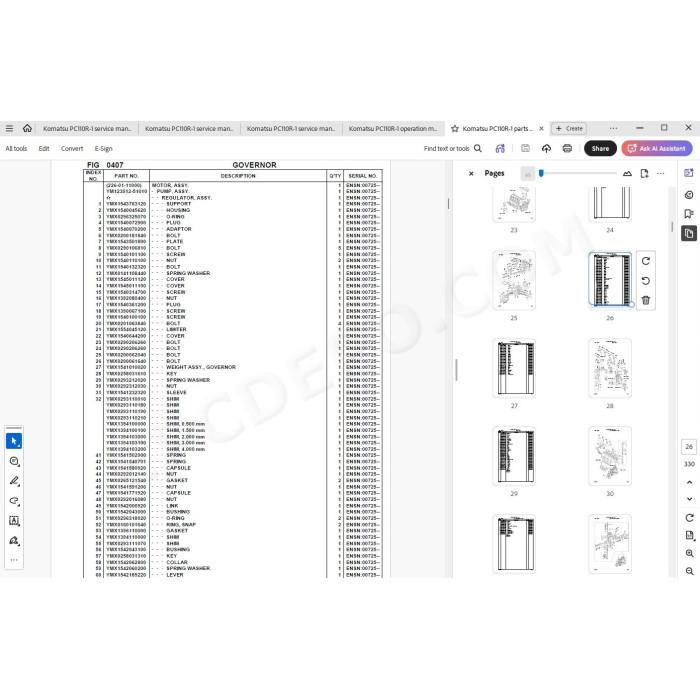Select page 27 thumbnail
The height and width of the screenshot is (700, 700).
tap(514, 368)
